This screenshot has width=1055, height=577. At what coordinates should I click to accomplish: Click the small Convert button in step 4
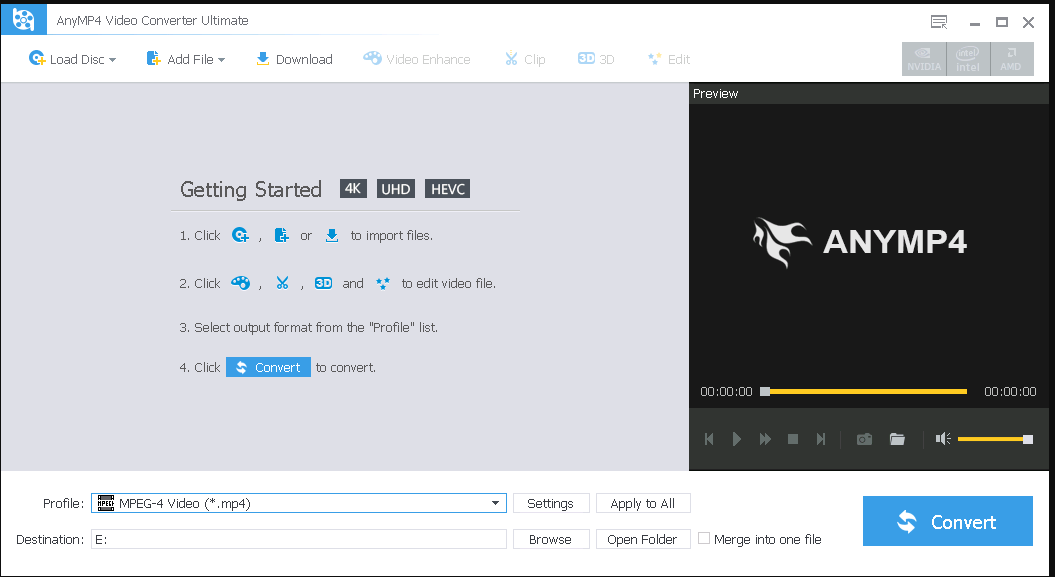(x=268, y=367)
